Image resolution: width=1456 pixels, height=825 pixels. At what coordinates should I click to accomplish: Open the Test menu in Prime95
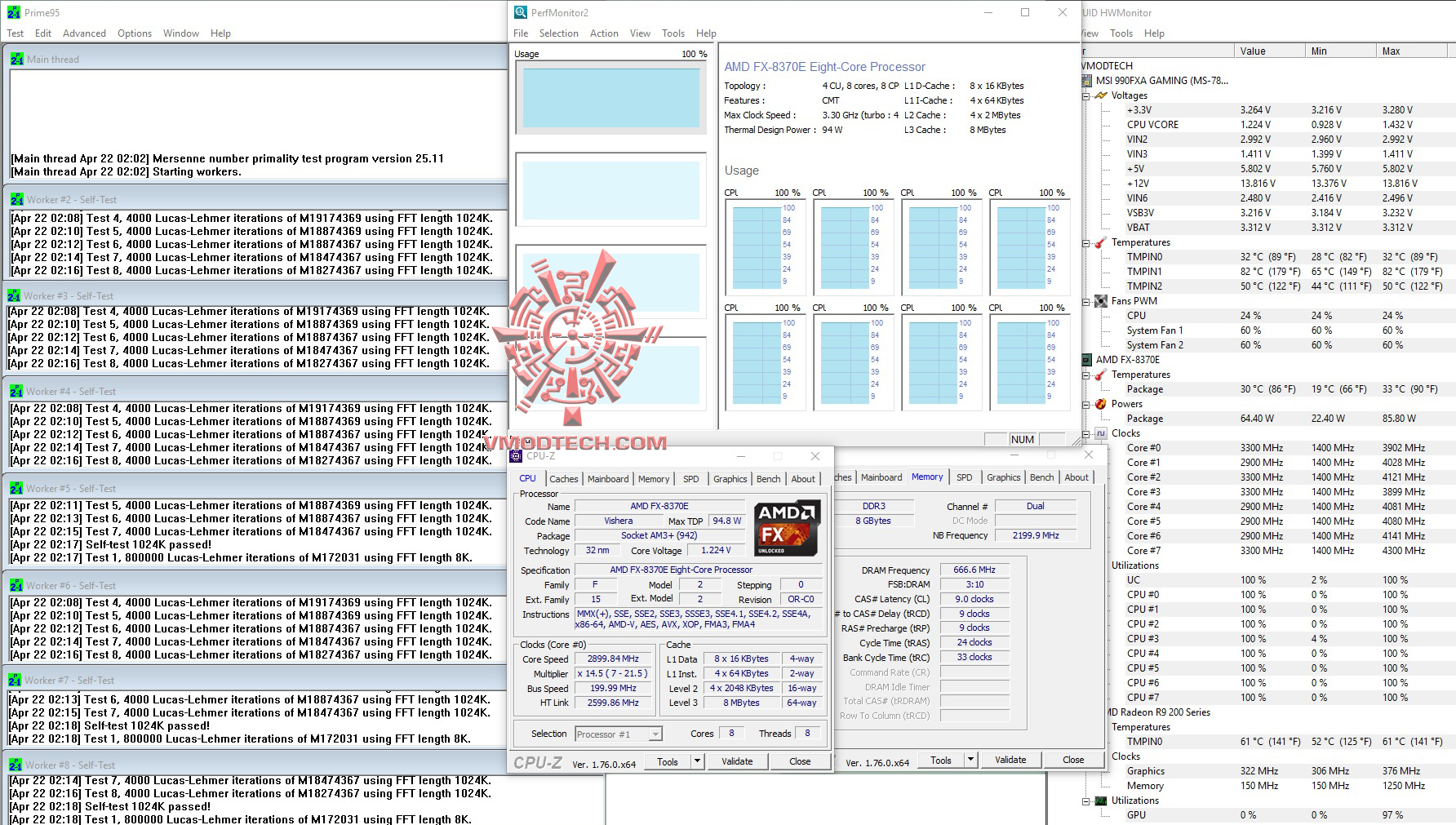pos(16,33)
